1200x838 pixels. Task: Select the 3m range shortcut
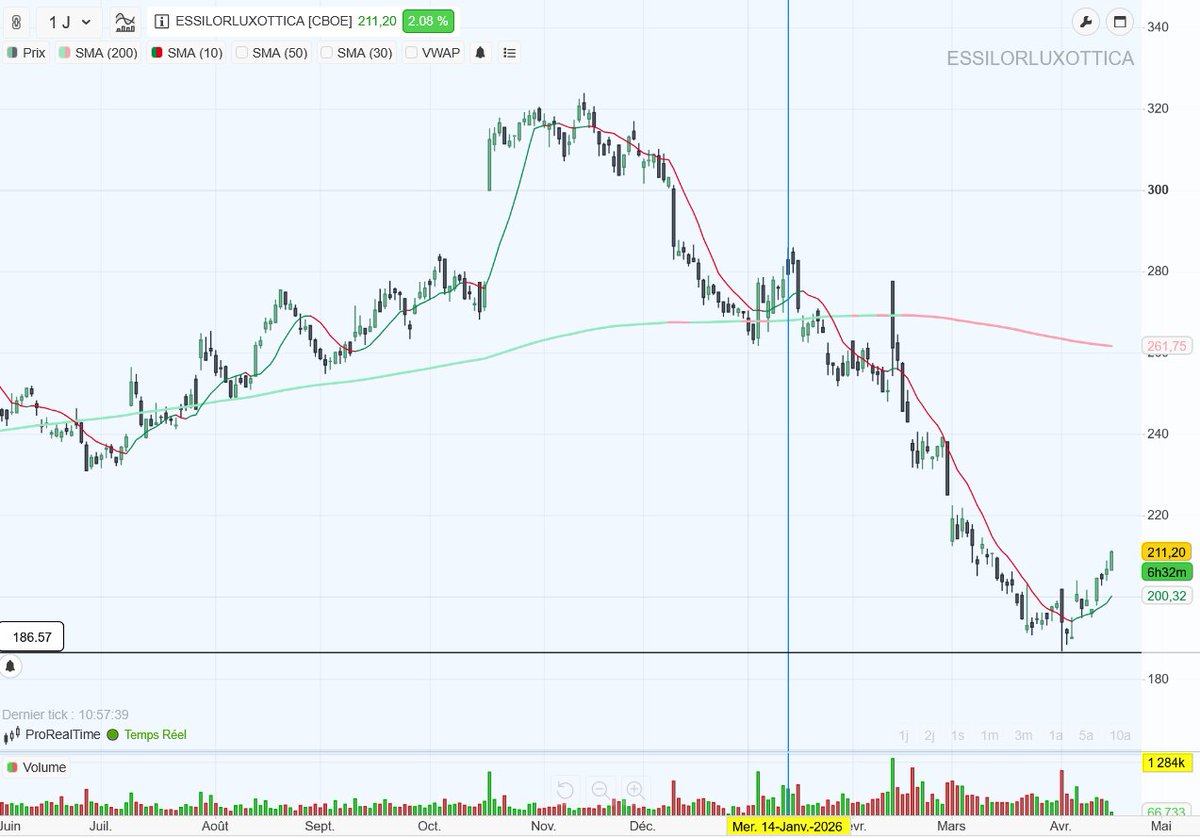[x=1023, y=736]
